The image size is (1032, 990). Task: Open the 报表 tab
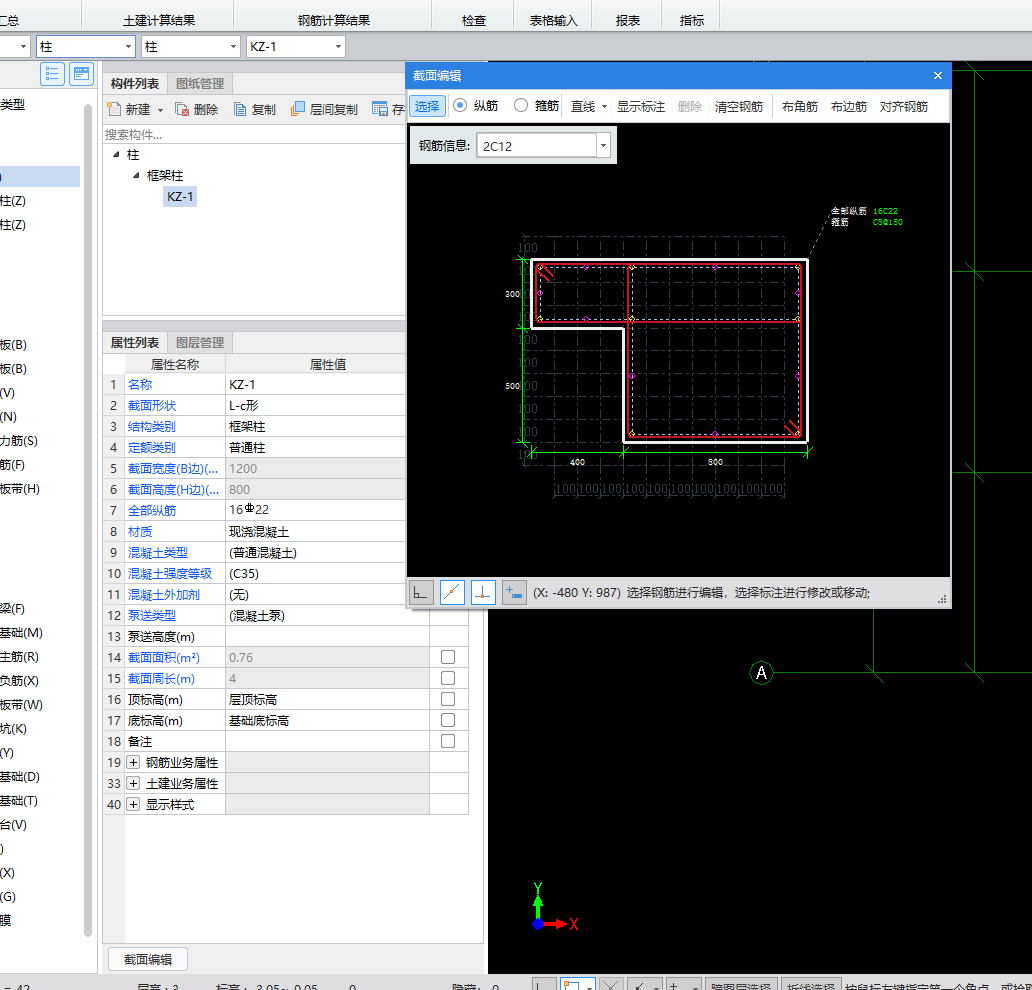pos(628,20)
